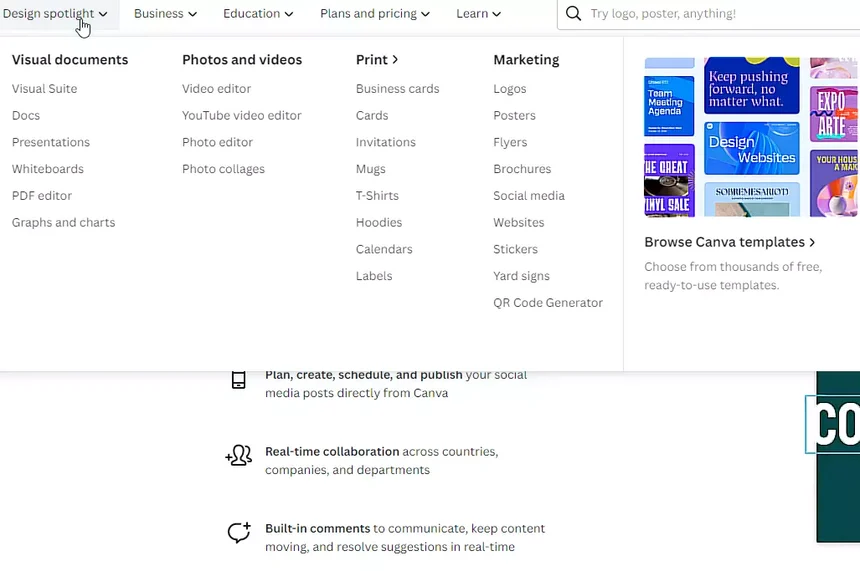Open the Photo editor link
The height and width of the screenshot is (571, 860).
[x=217, y=142]
